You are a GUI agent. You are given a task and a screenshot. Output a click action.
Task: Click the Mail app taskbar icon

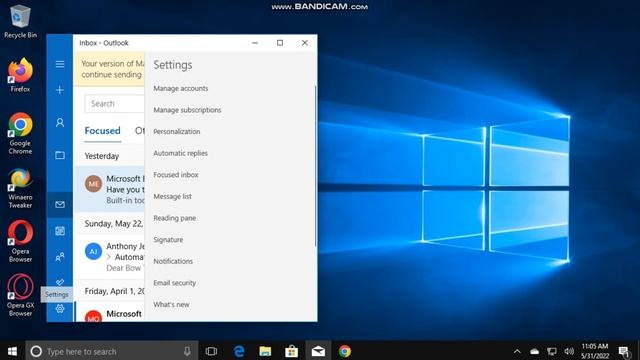318,351
